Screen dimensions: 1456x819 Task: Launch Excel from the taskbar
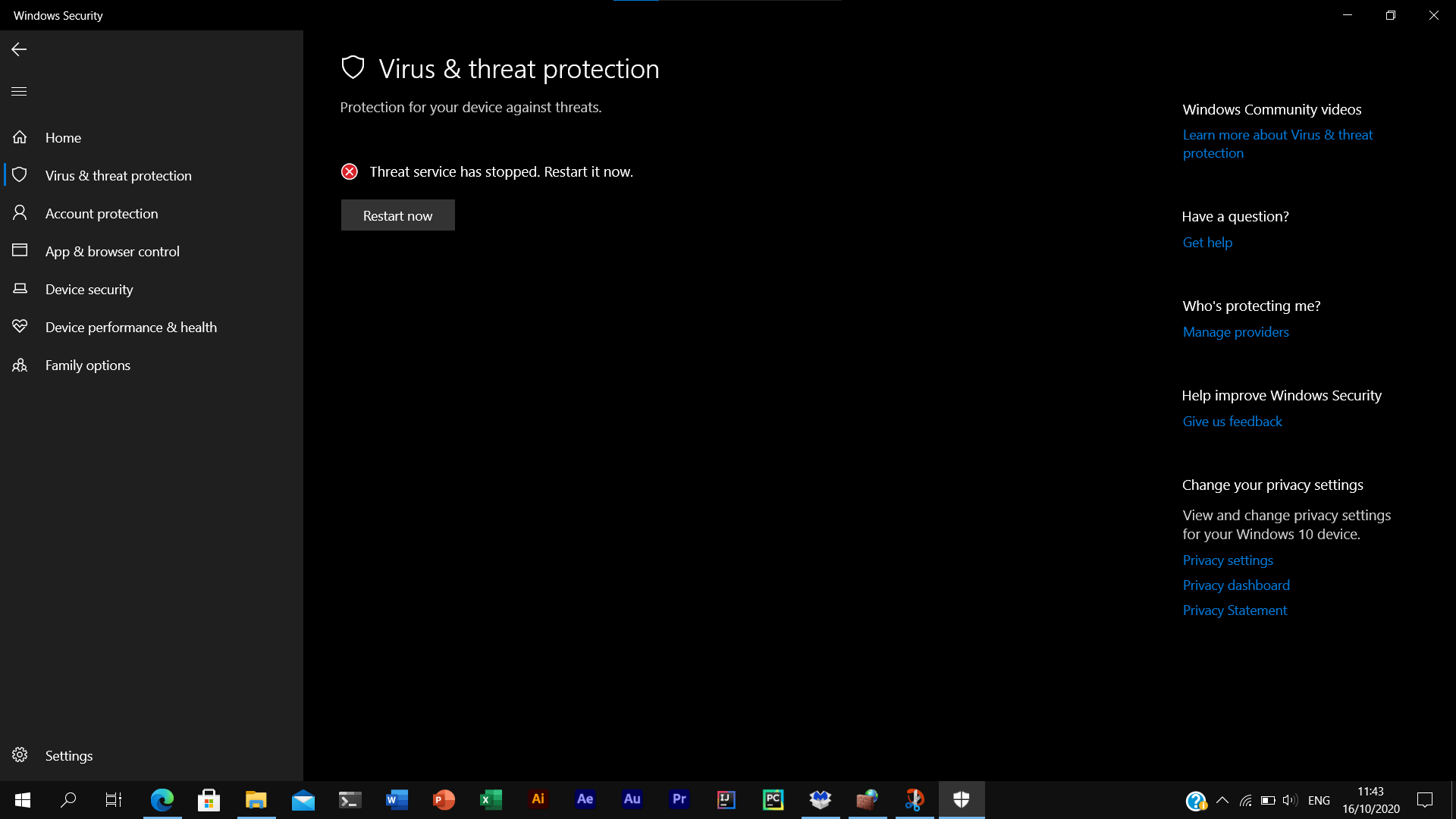pyautogui.click(x=491, y=800)
